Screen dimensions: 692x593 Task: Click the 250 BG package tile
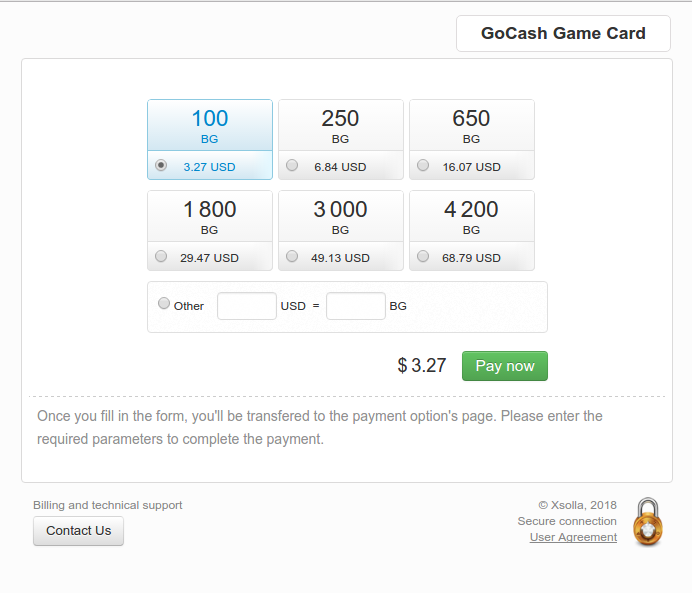click(x=341, y=139)
